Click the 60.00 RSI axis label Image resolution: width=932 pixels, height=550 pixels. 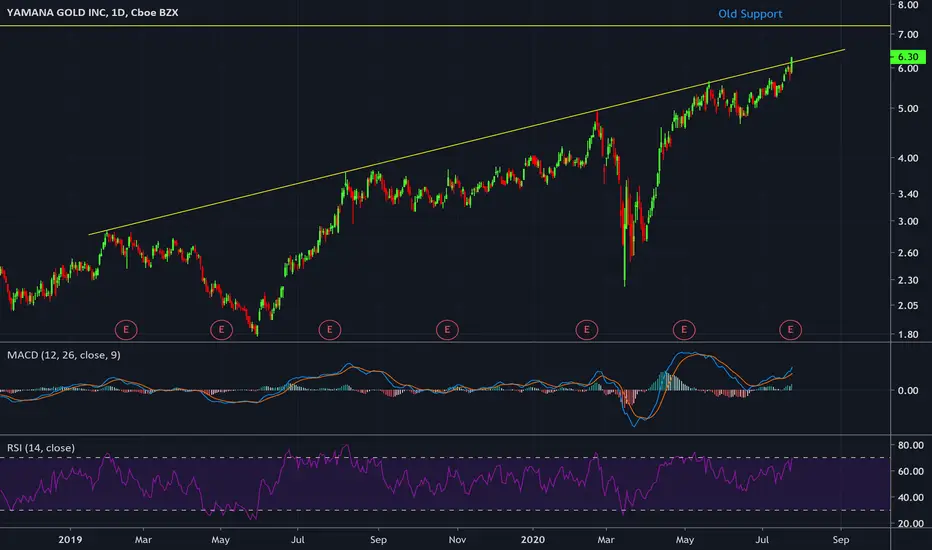pyautogui.click(x=911, y=472)
